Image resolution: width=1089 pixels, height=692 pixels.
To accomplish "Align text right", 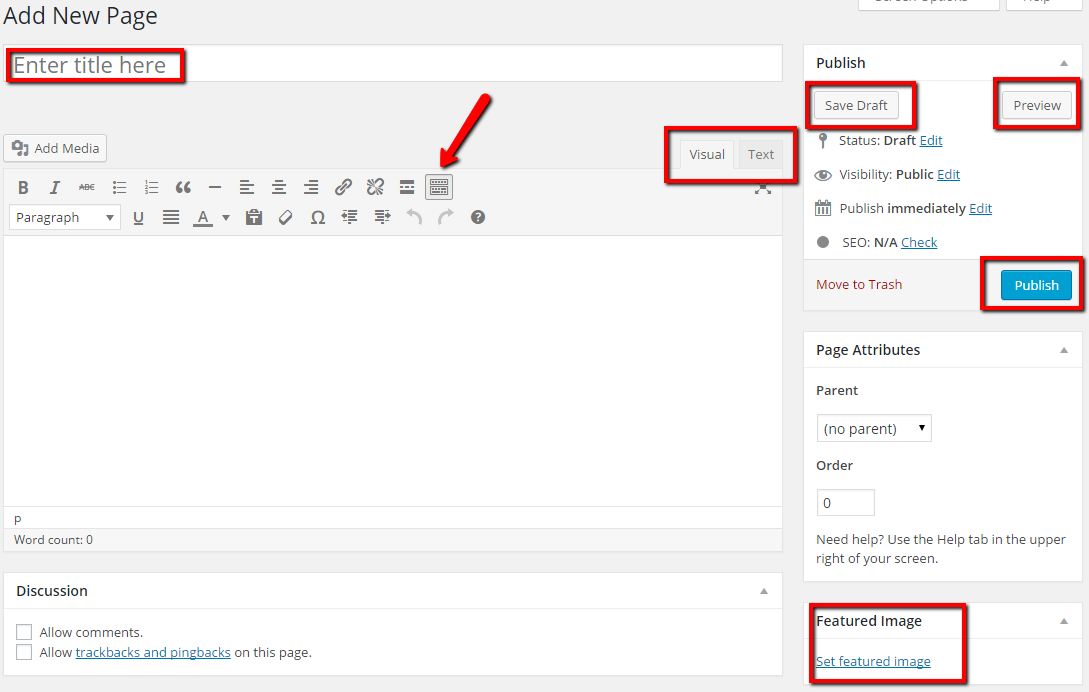I will click(311, 187).
